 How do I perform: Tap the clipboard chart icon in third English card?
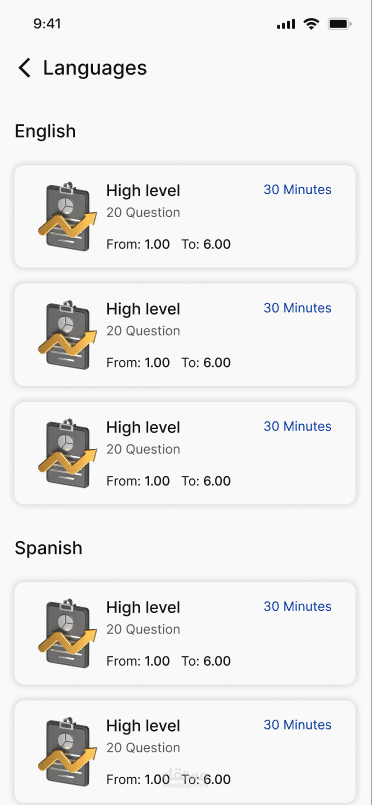[67, 453]
